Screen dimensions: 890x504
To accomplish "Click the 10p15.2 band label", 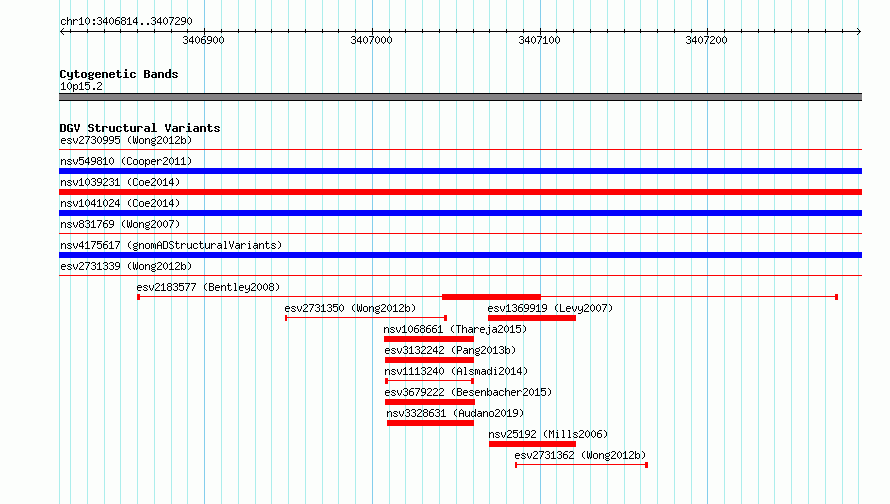I will tap(81, 86).
